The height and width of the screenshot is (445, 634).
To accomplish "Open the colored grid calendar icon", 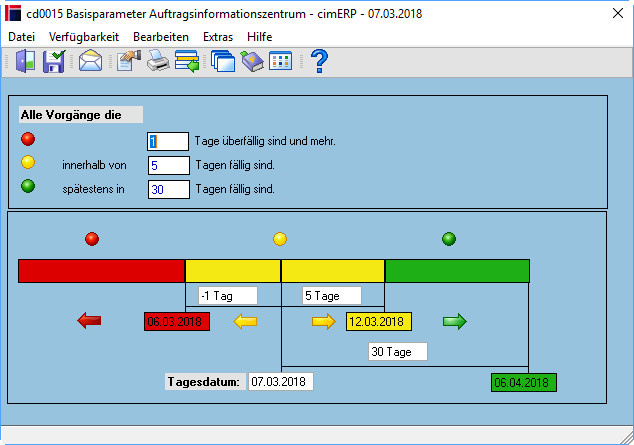I will [281, 61].
